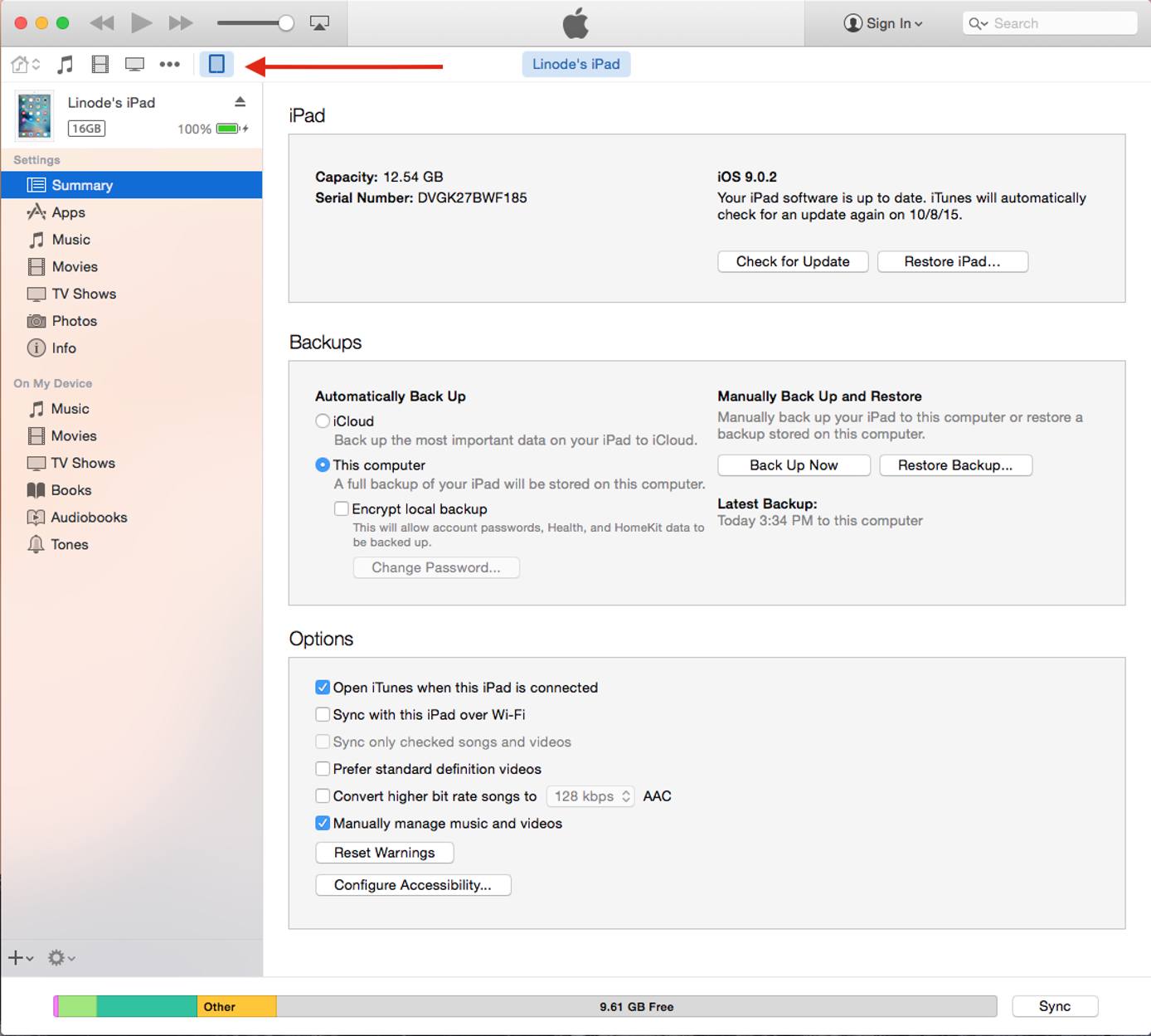Open the More (...) media picker menu
Viewport: 1151px width, 1036px height.
(x=170, y=64)
